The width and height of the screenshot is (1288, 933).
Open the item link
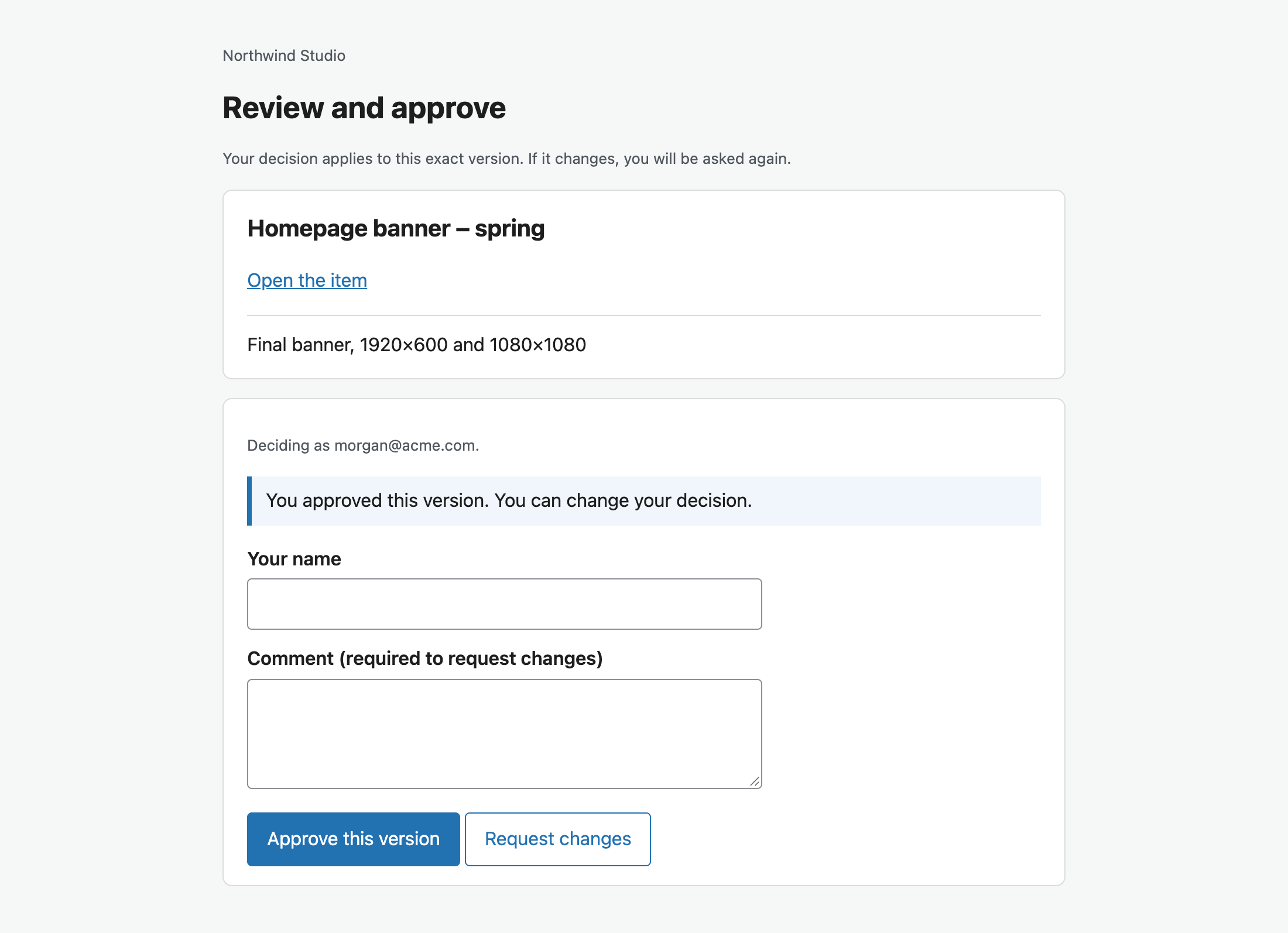pyautogui.click(x=307, y=280)
